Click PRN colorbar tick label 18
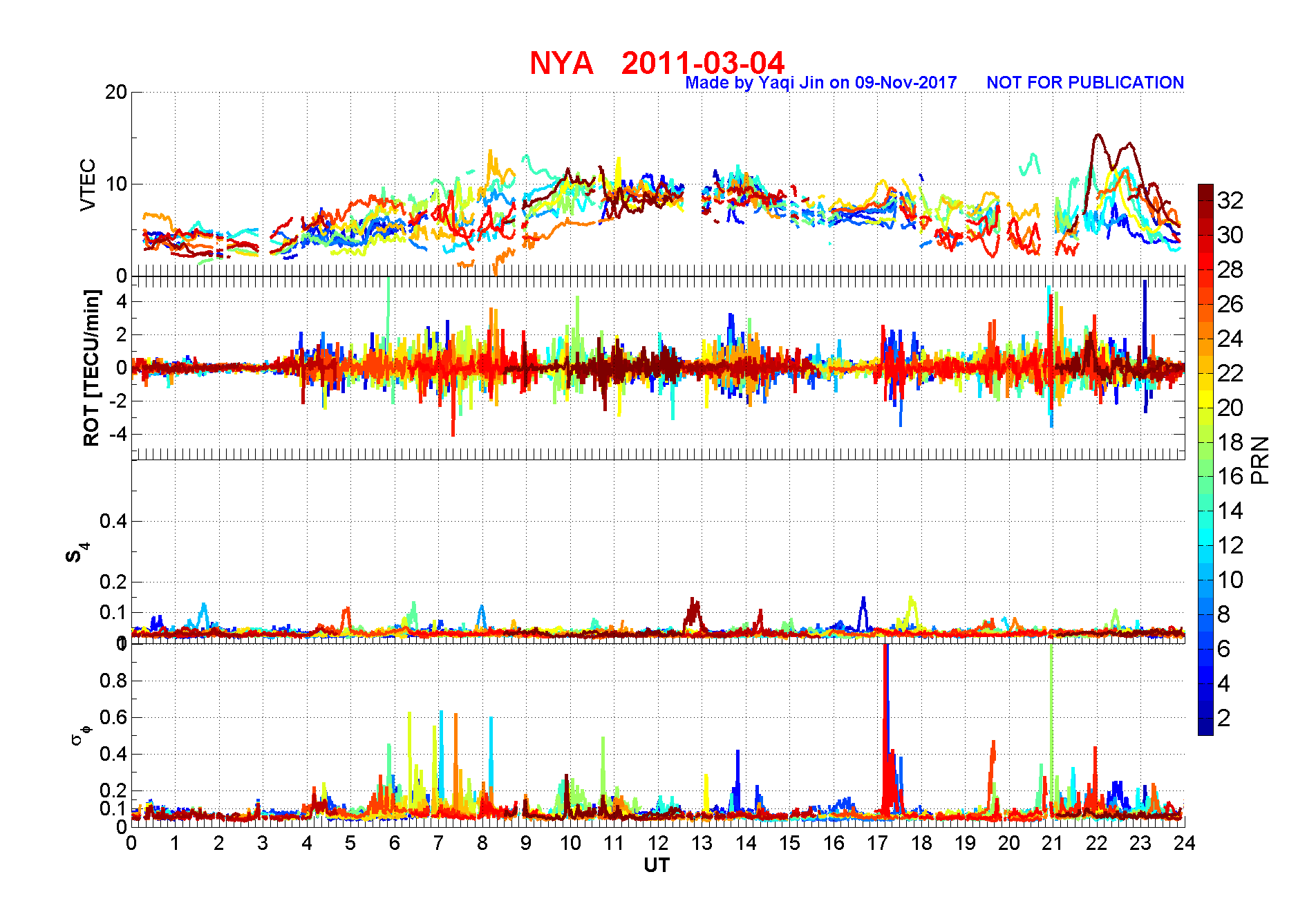Image resolution: width=1316 pixels, height=919 pixels. pos(1230,442)
